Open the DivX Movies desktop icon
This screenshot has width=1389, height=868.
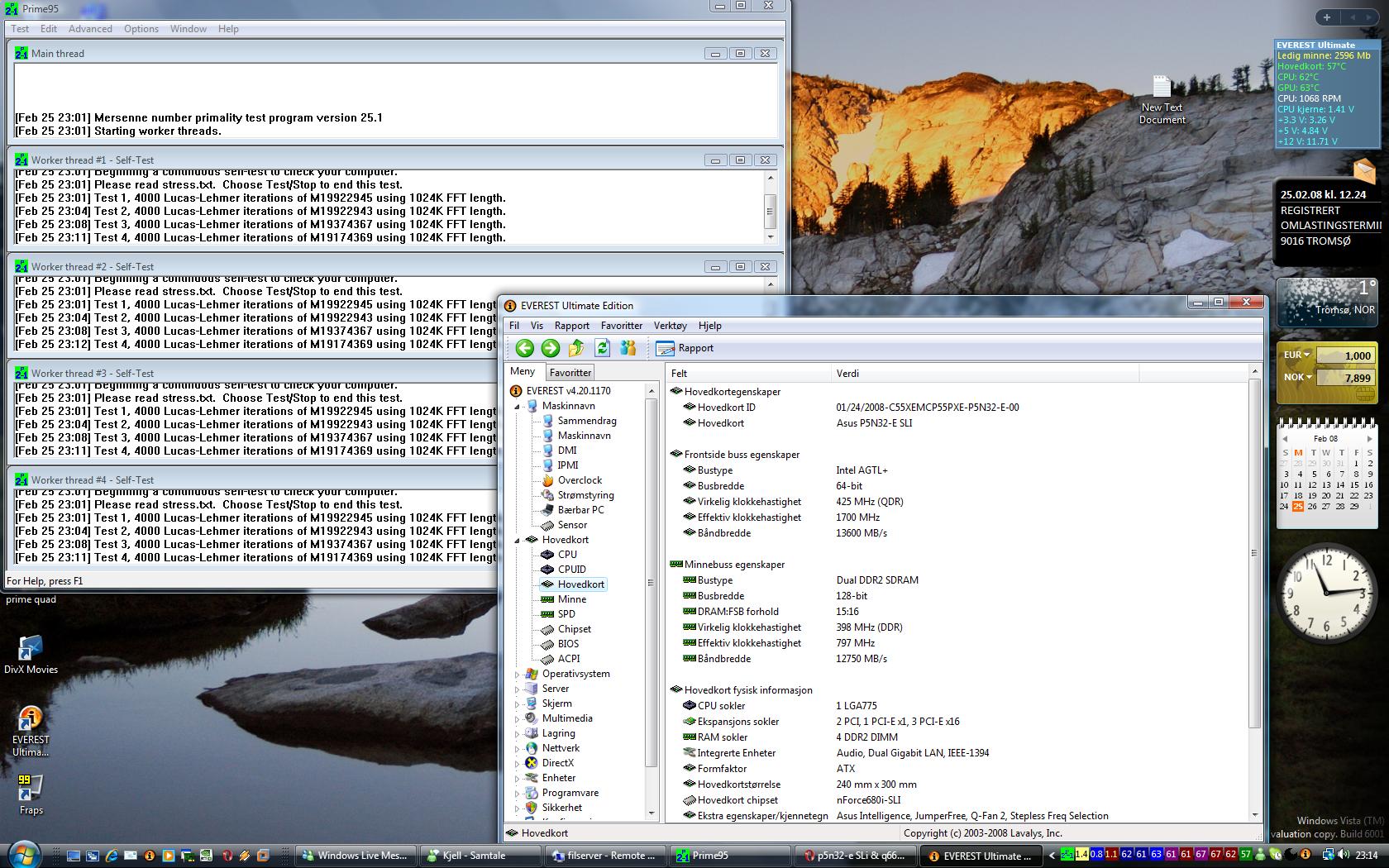(x=31, y=654)
